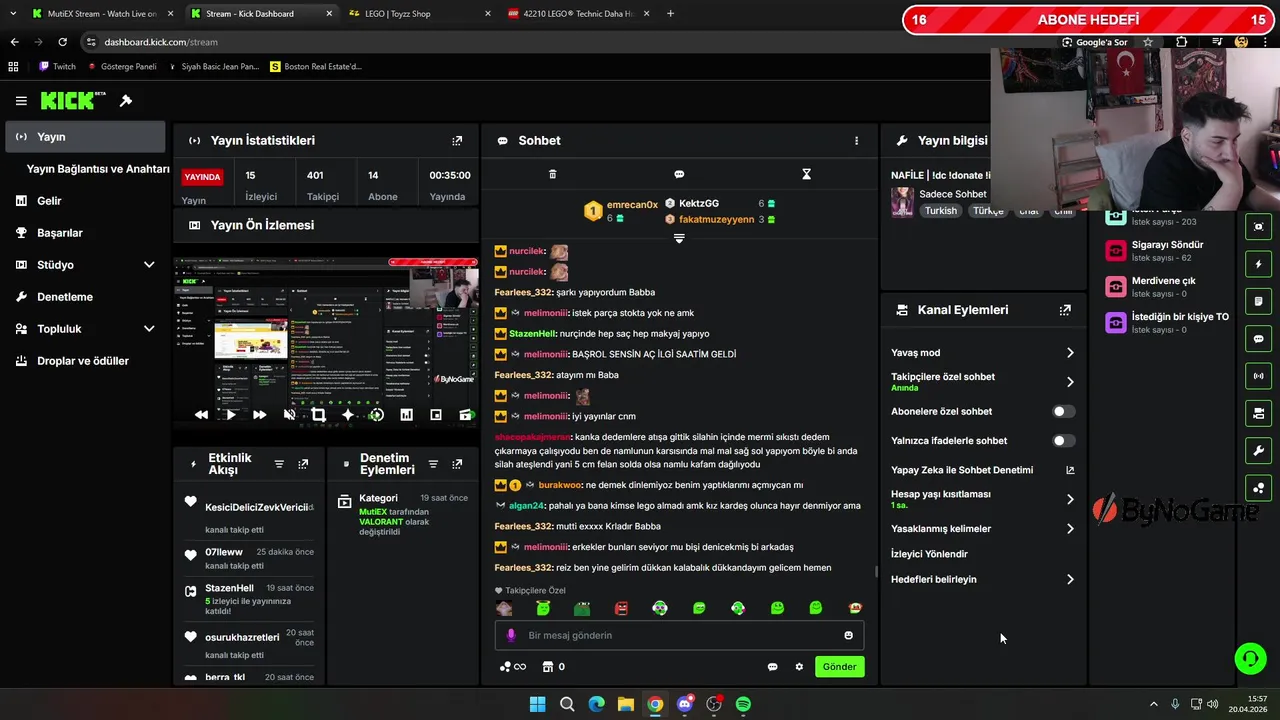
Task: Open Gelir in the sidebar
Action: pos(85,201)
